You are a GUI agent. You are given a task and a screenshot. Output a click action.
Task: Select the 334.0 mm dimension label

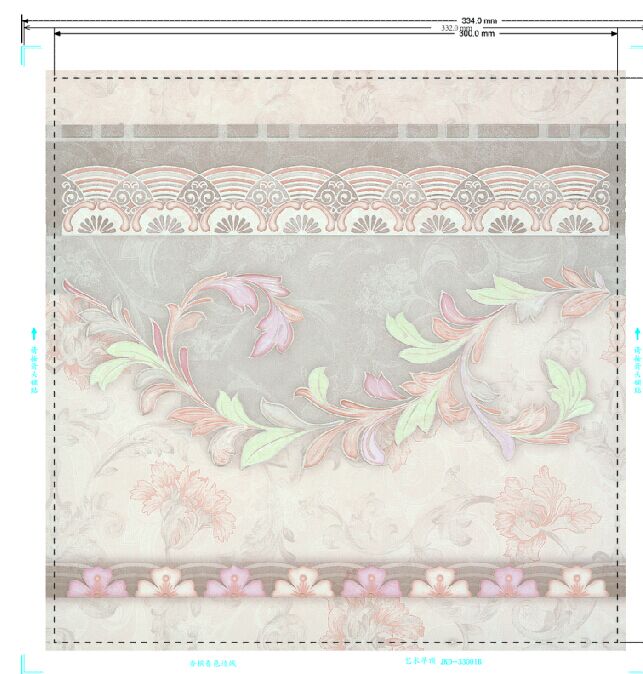pyautogui.click(x=479, y=20)
